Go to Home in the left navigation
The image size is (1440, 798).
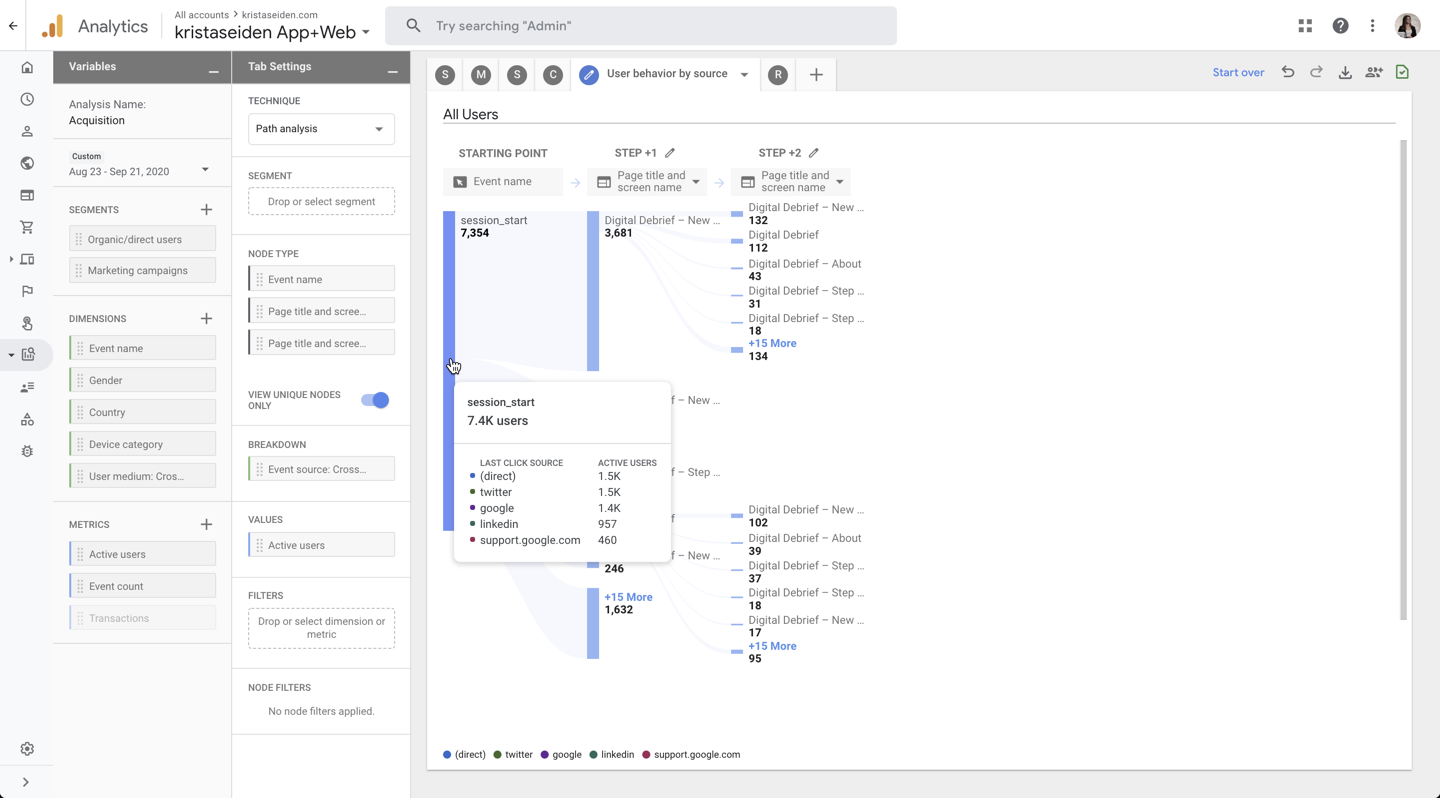27,68
